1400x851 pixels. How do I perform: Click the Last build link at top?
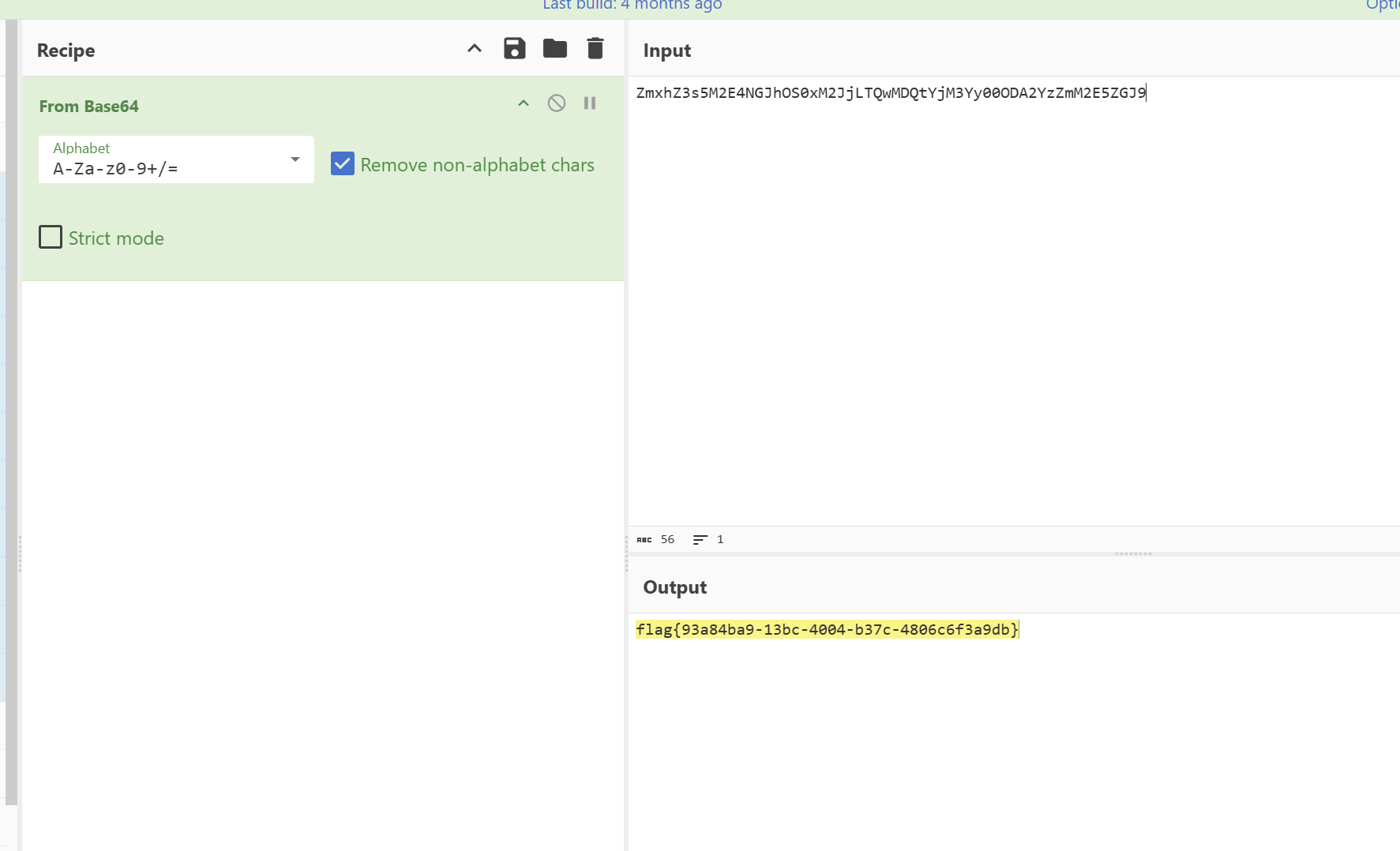[632, 6]
